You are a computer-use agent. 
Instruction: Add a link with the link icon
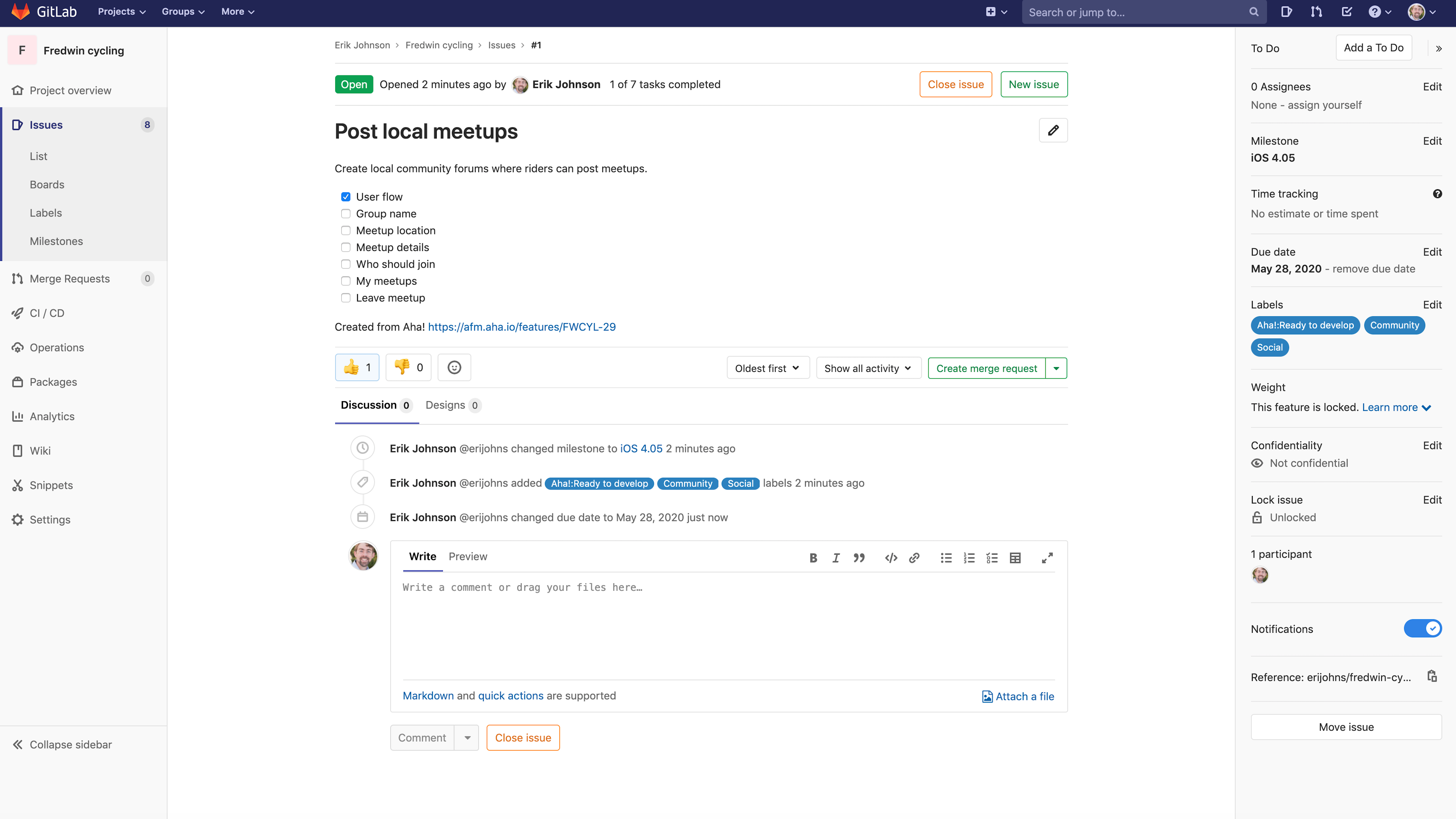[x=914, y=558]
